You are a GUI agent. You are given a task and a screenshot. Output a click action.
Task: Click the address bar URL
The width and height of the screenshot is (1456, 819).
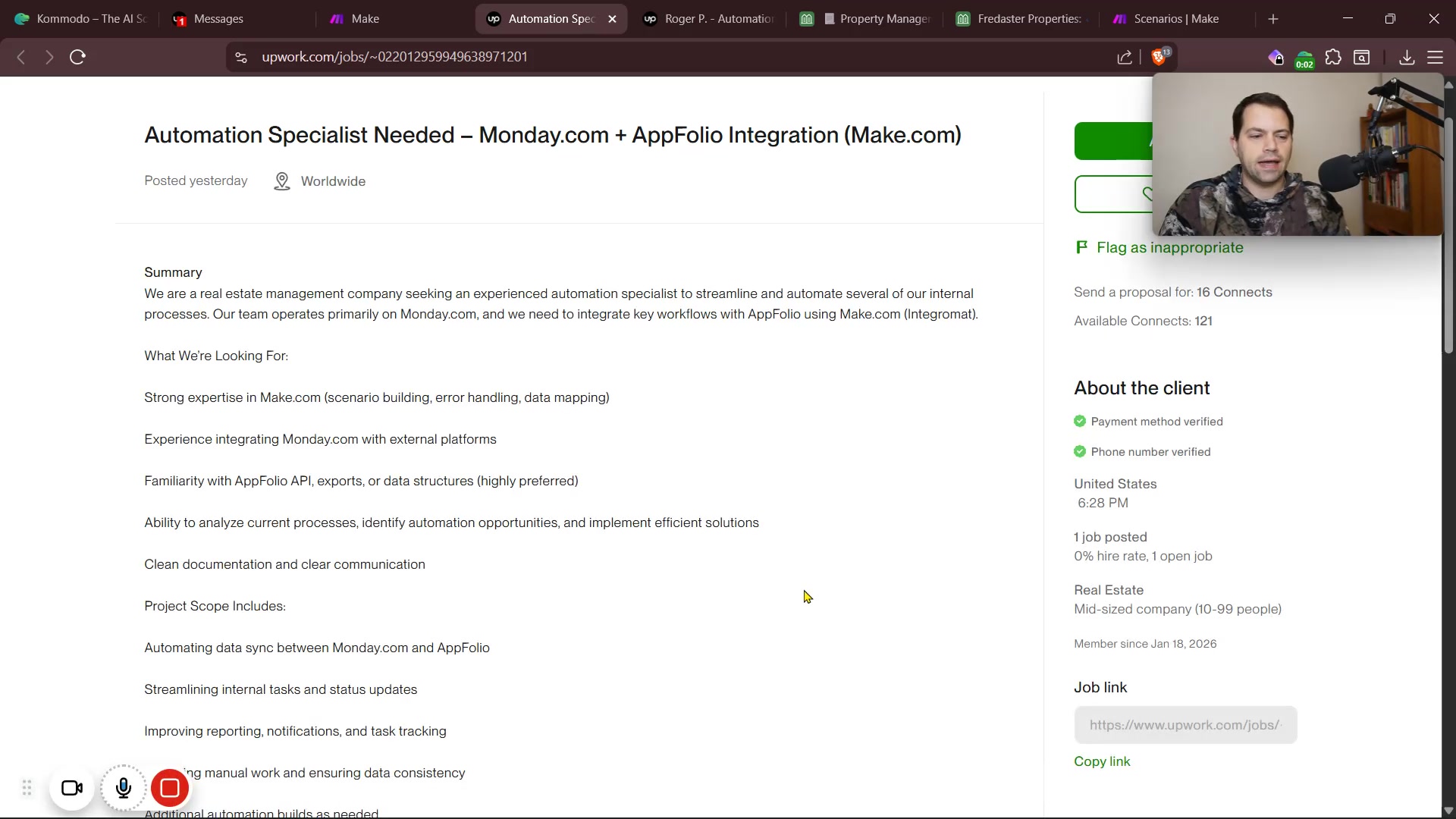394,57
